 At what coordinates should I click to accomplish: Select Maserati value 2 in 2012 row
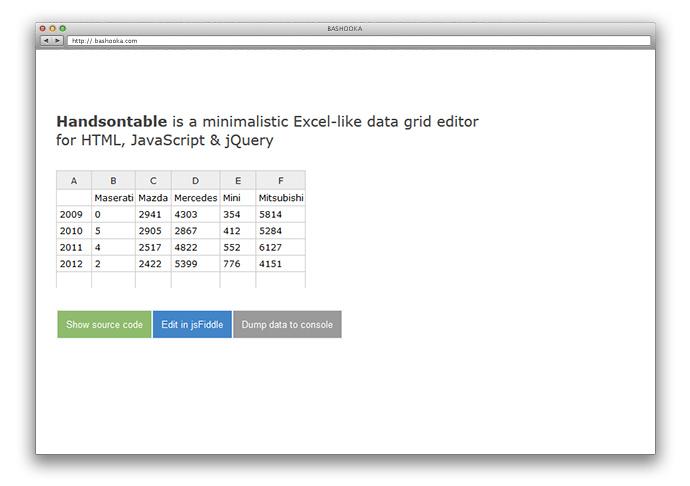point(114,264)
